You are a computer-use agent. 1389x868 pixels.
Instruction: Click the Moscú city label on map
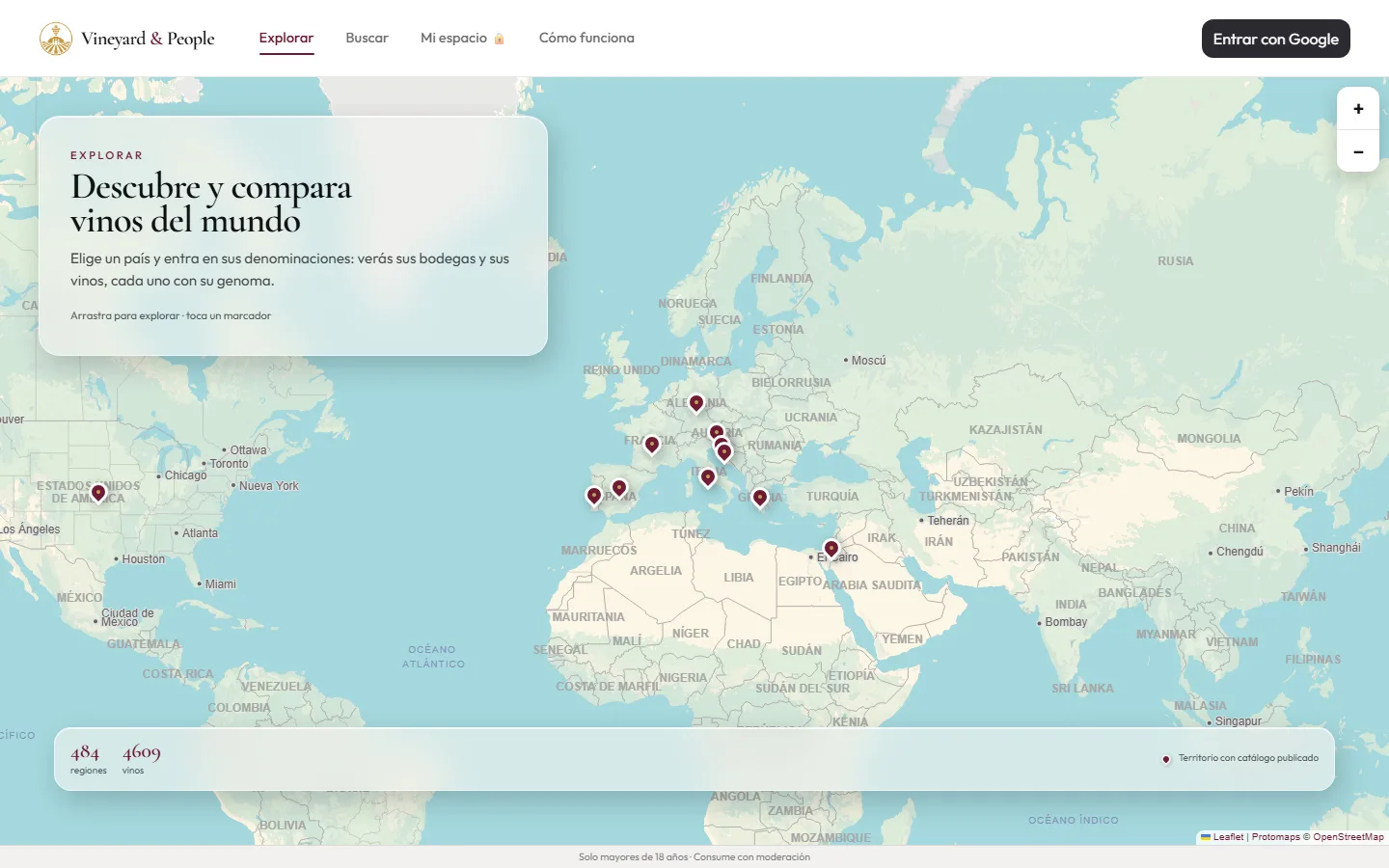click(x=865, y=361)
